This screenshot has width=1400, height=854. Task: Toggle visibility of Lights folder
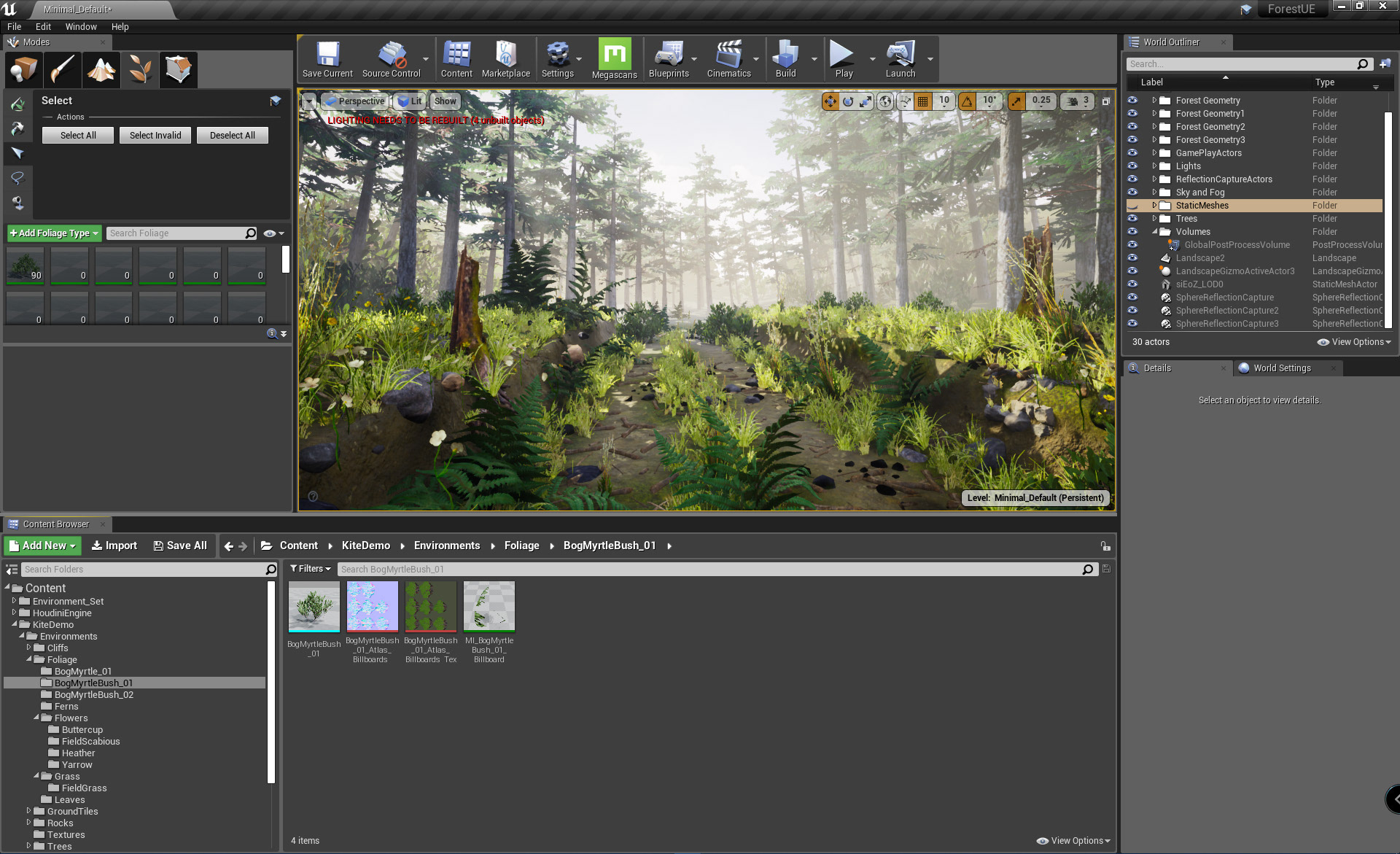1132,166
